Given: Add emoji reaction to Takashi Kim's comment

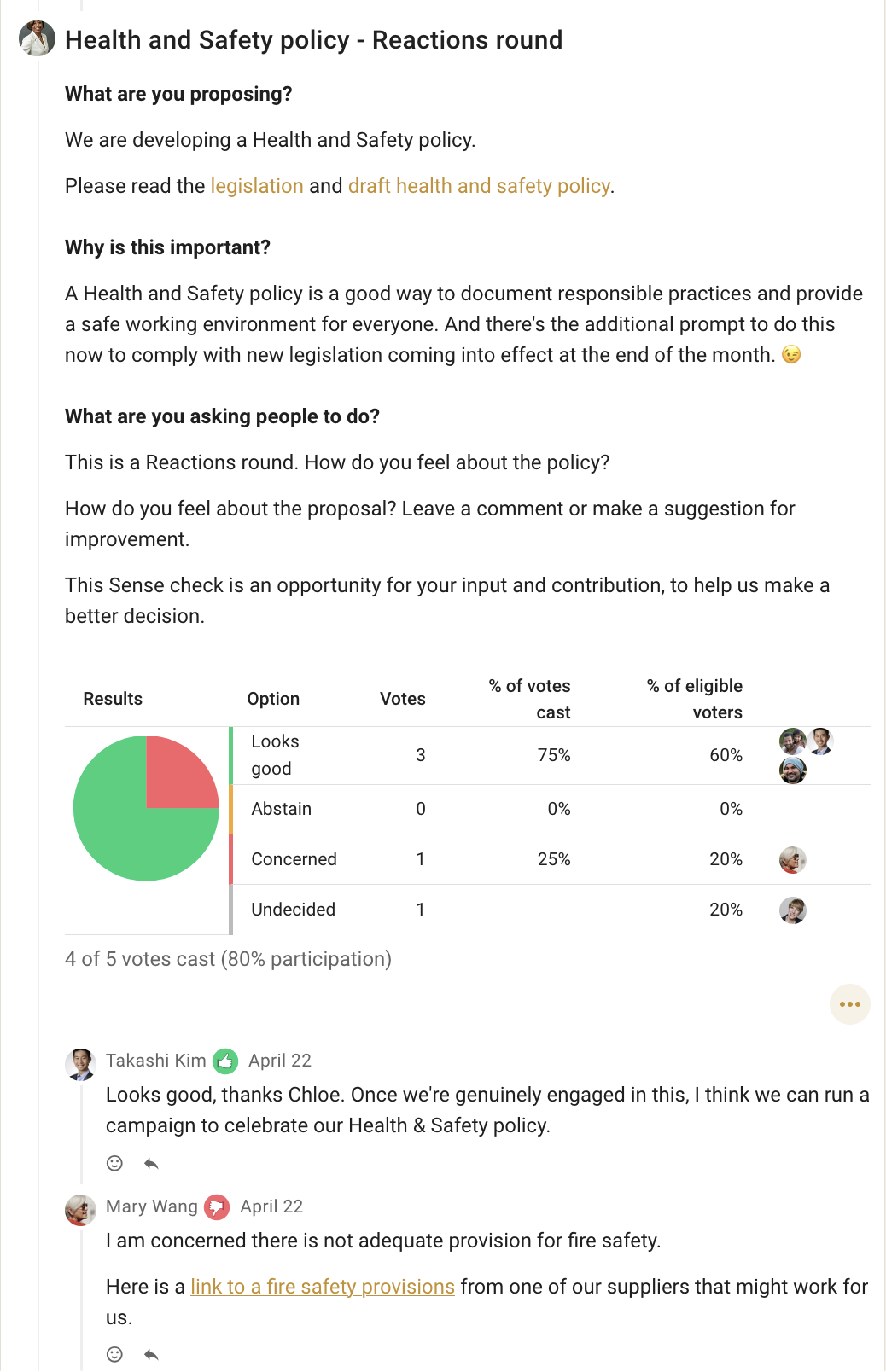Looking at the screenshot, I should 114,1163.
